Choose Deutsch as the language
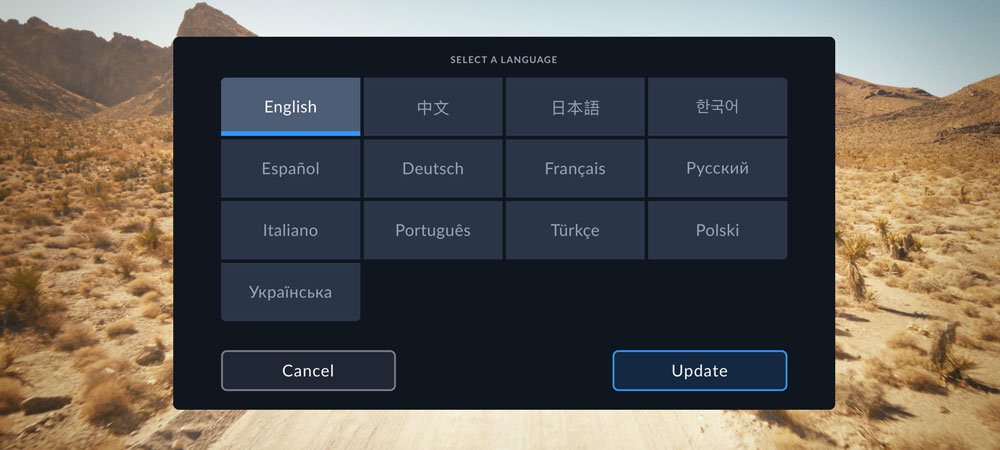 [433, 168]
